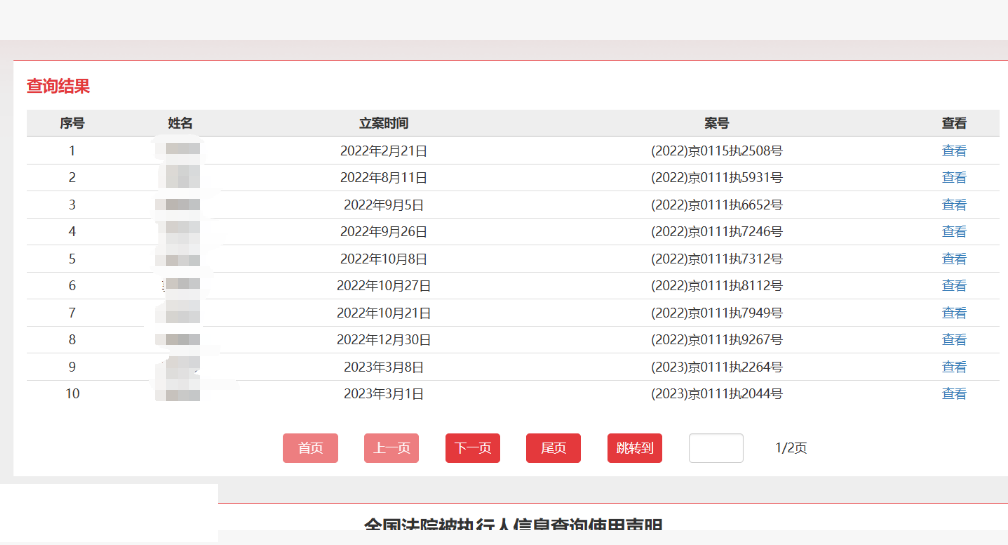Image resolution: width=1008 pixels, height=545 pixels.
Task: Click the 姓名 column header
Action: 180,123
